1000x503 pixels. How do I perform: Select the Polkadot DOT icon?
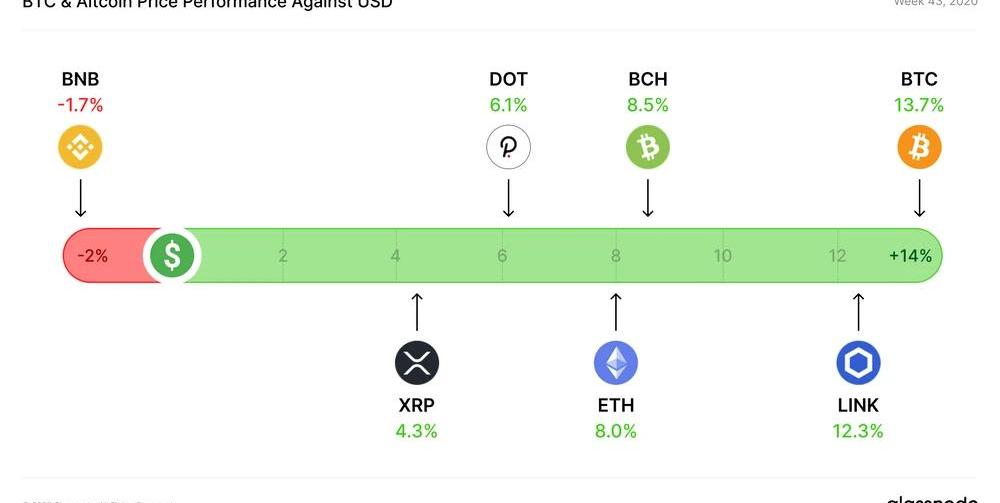(508, 148)
